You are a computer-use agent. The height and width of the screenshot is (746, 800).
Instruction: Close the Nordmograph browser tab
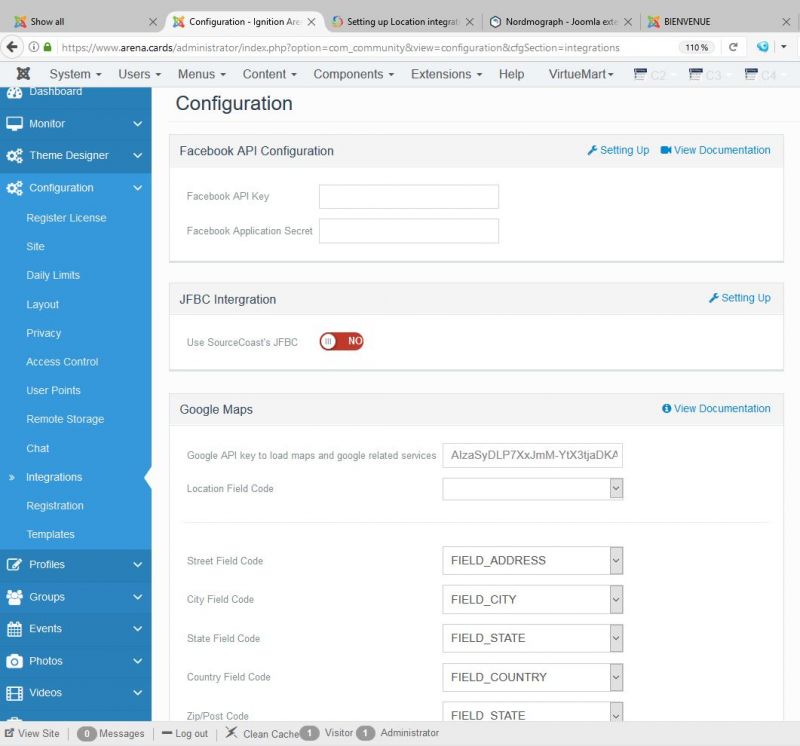628,21
